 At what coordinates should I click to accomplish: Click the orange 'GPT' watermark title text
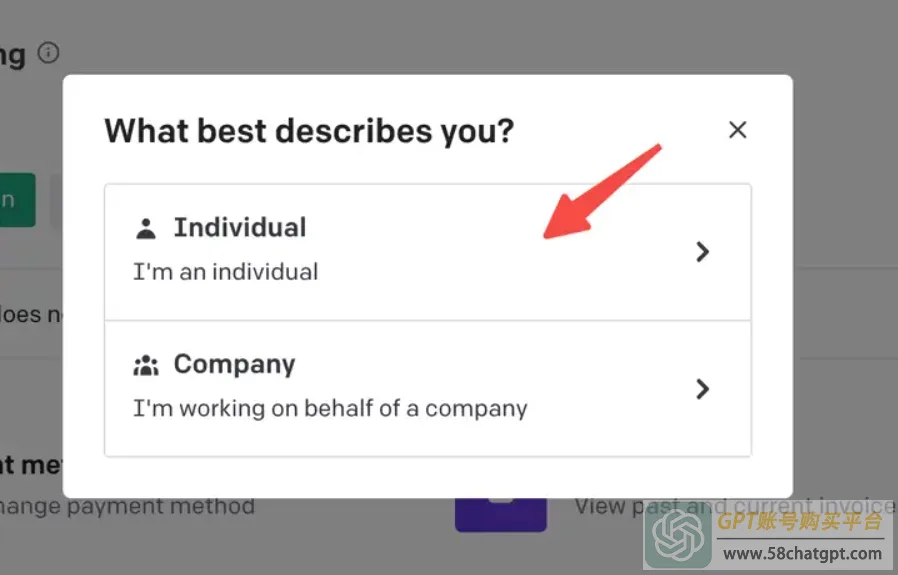coord(800,521)
